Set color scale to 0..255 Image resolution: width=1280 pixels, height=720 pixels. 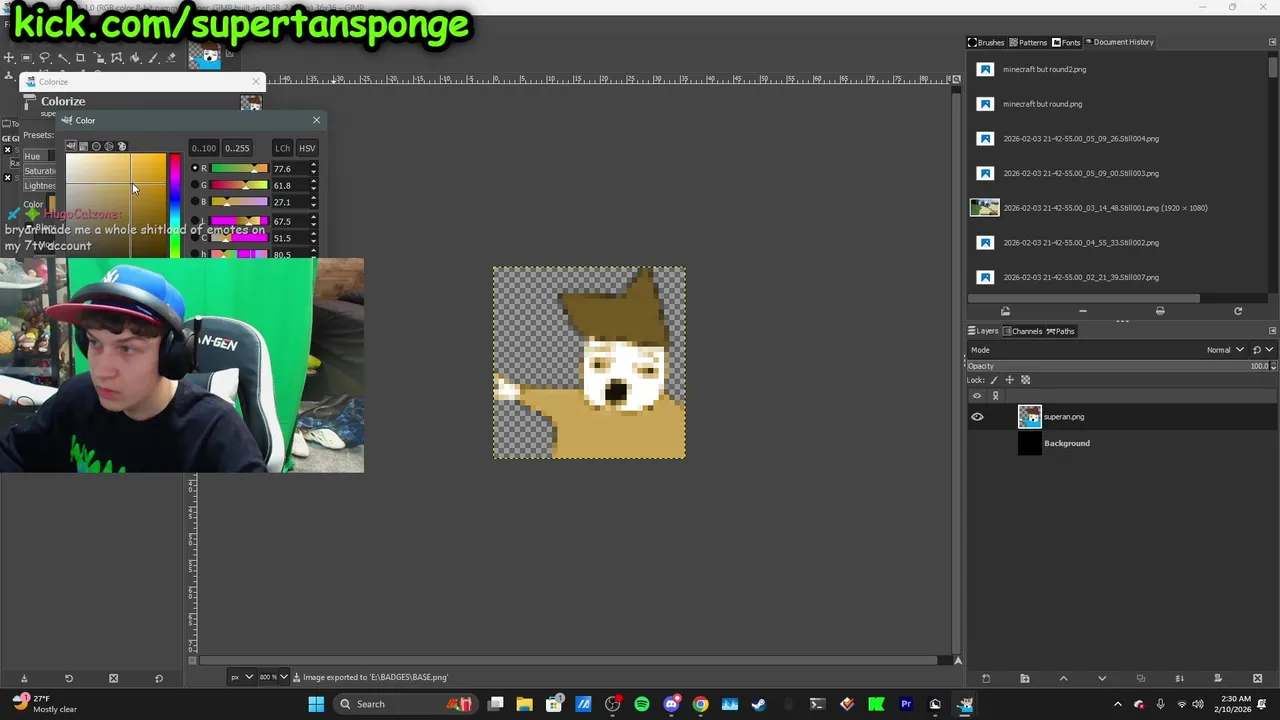coord(237,148)
